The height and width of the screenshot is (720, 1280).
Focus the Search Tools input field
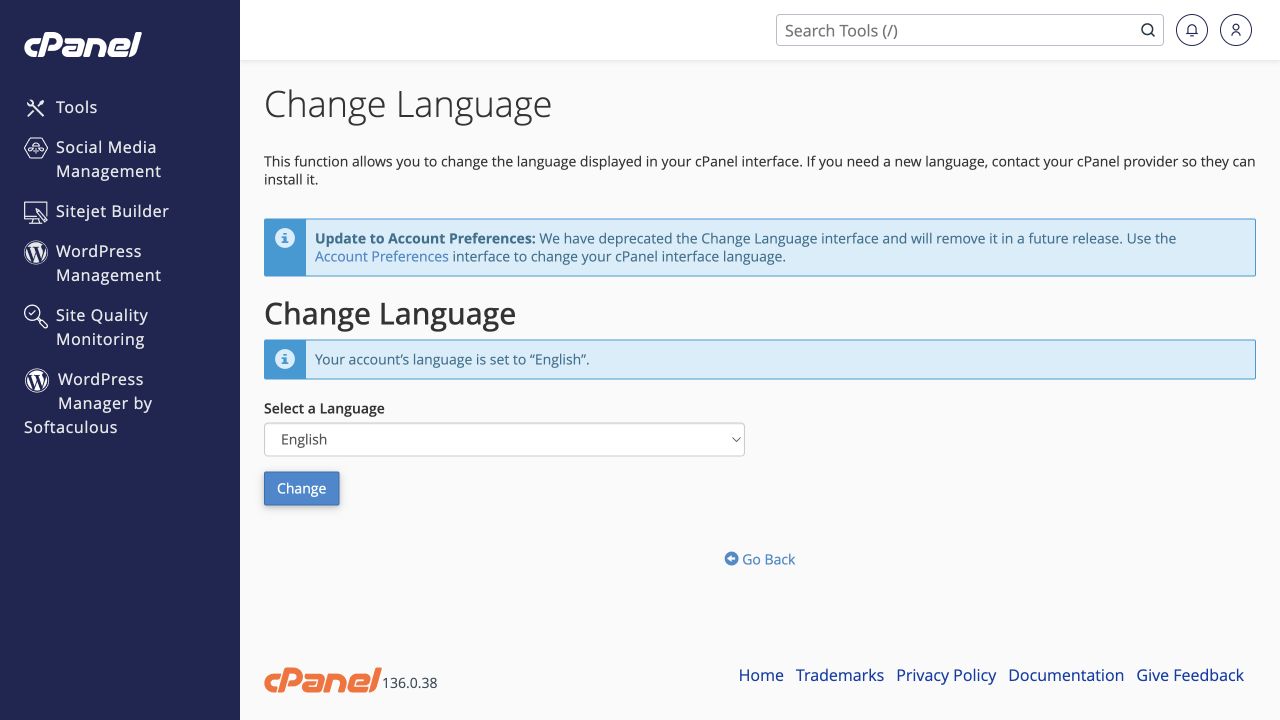(958, 30)
